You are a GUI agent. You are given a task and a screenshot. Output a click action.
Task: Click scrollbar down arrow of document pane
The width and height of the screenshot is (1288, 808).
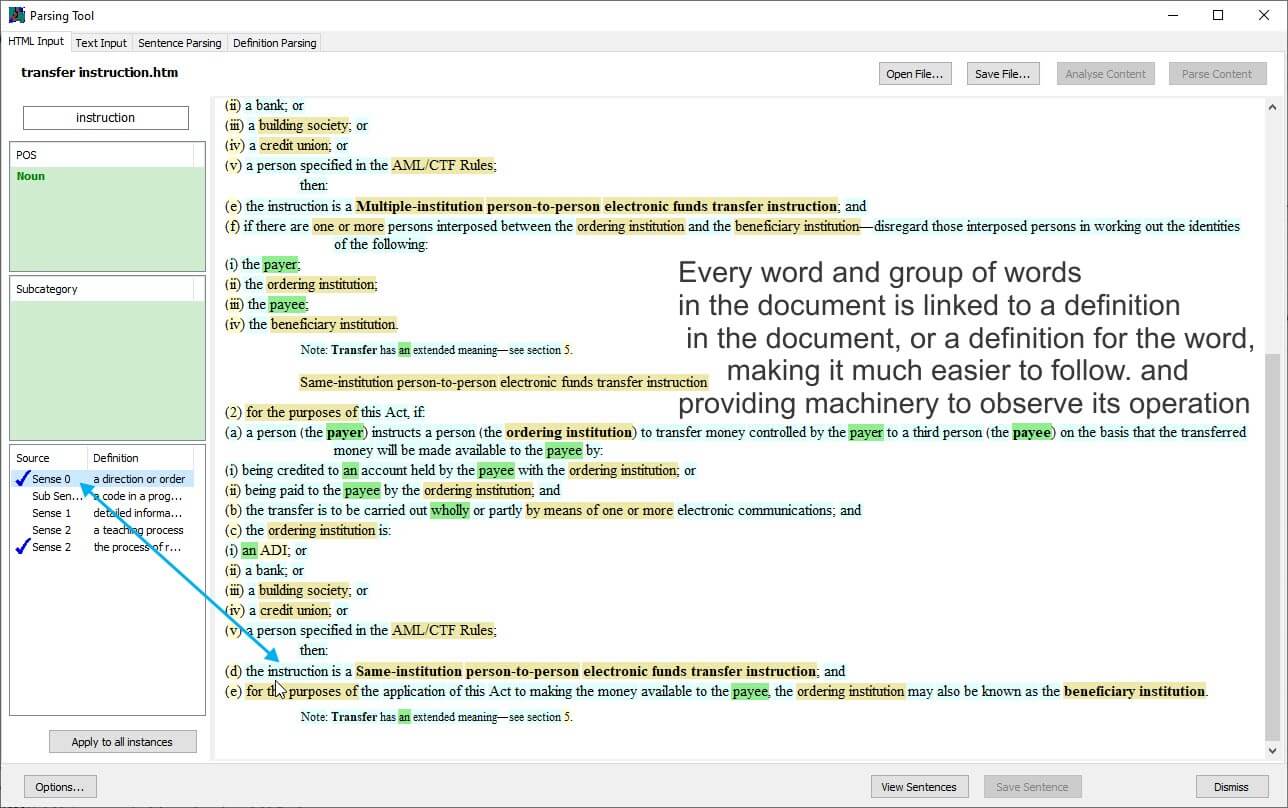click(x=1273, y=750)
